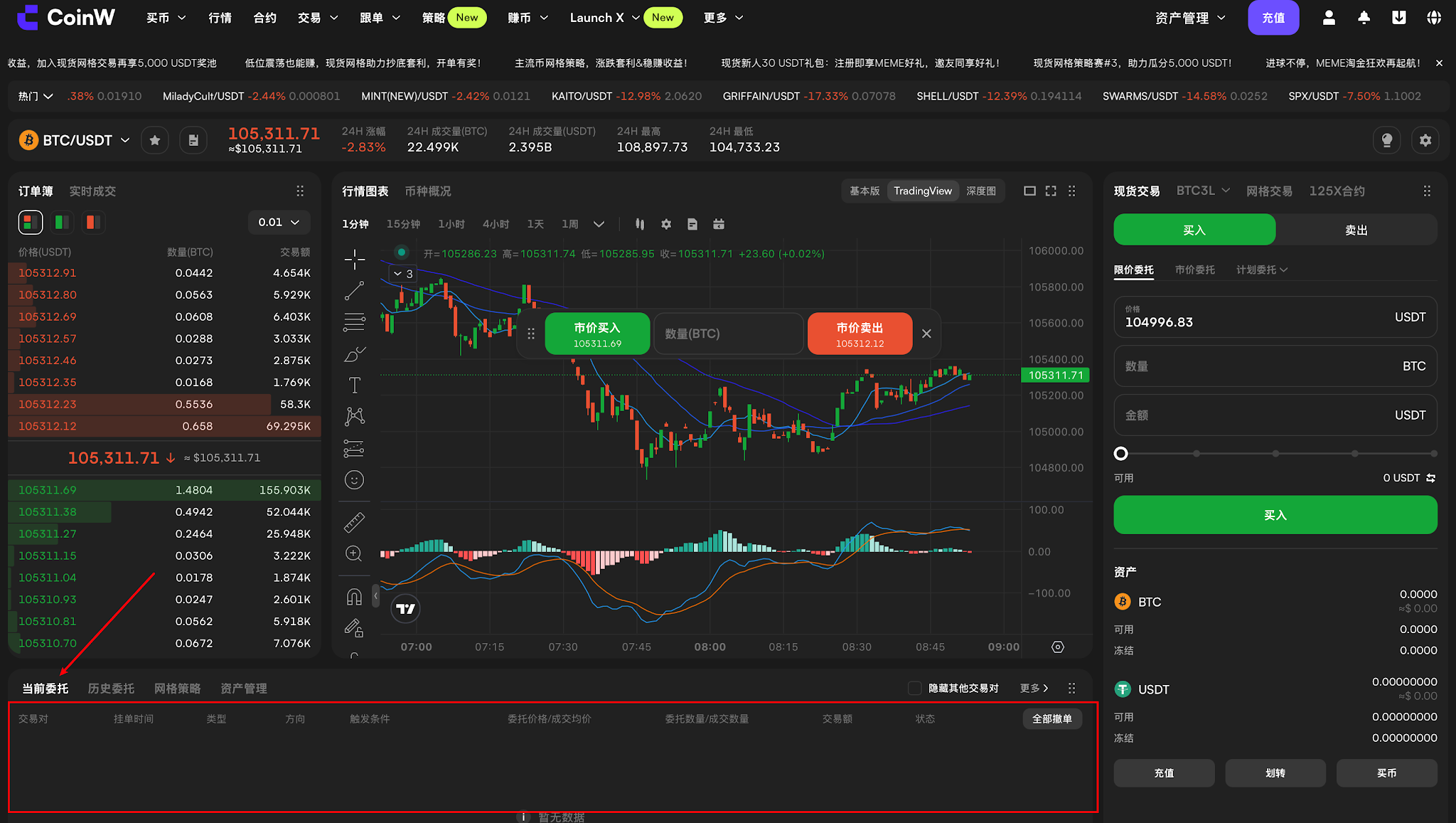Select the crosshair cursor tool
Image resolution: width=1456 pixels, height=823 pixels.
coord(354,259)
